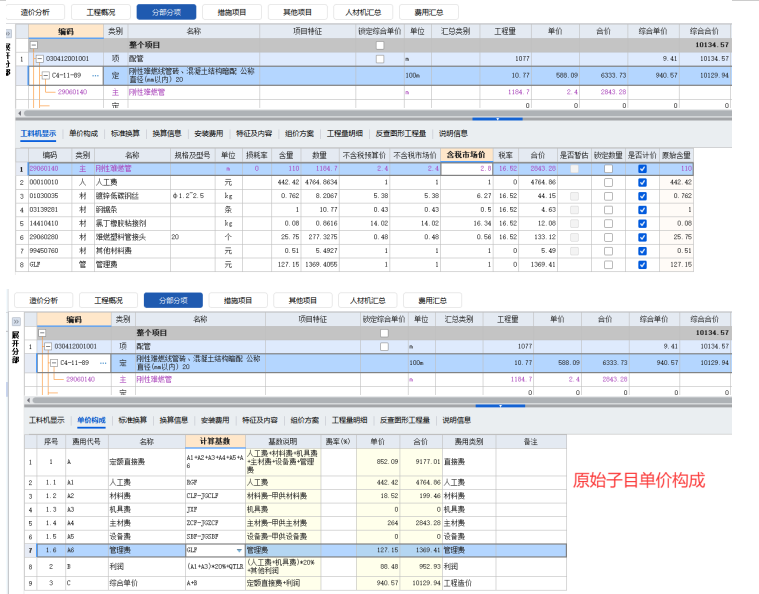This screenshot has height=594, width=759.
Task: Open the 人材机汇总 tab in upper window
Action: [x=362, y=12]
